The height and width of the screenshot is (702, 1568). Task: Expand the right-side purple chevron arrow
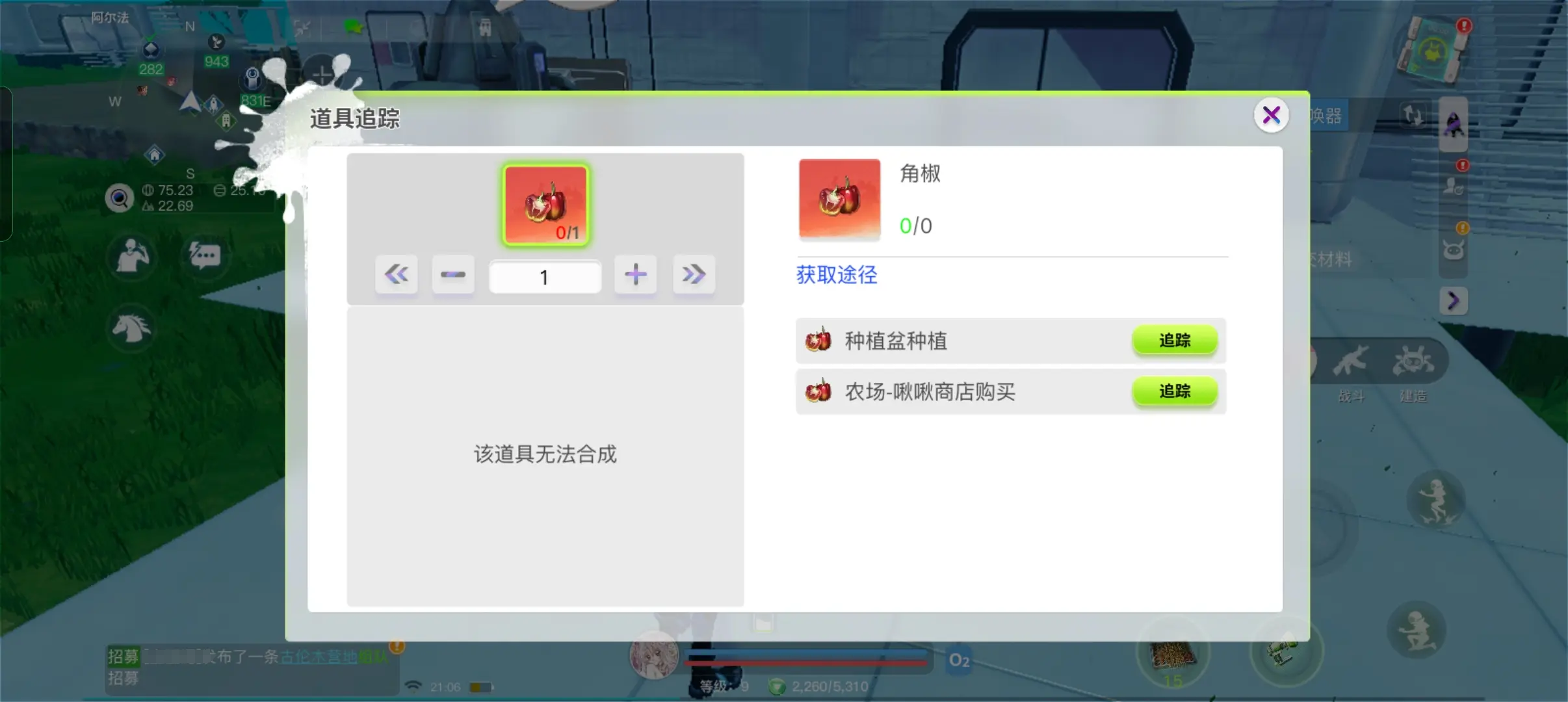1453,300
